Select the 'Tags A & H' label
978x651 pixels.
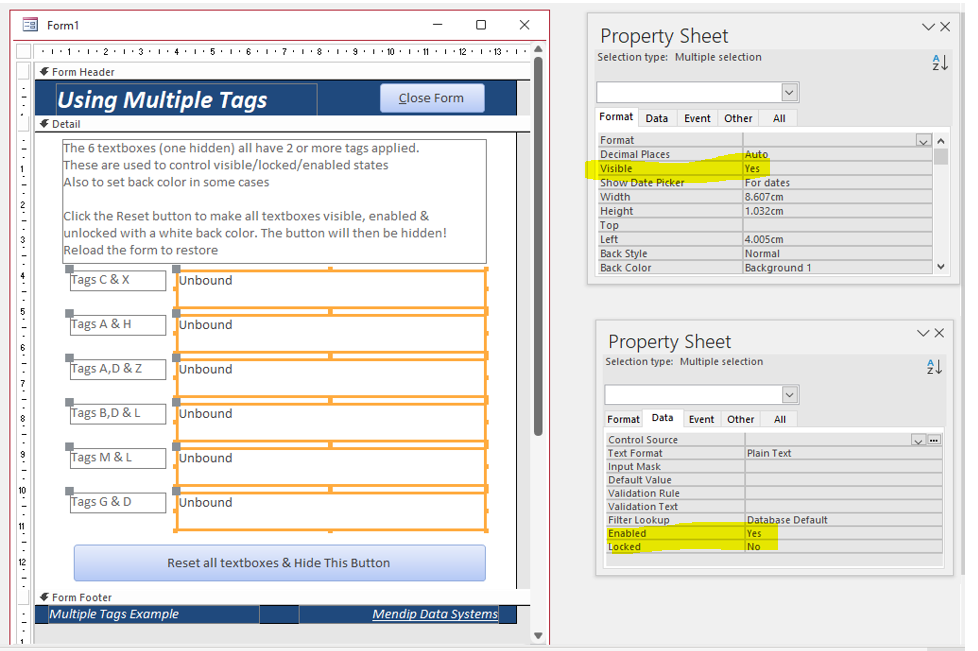click(x=118, y=325)
